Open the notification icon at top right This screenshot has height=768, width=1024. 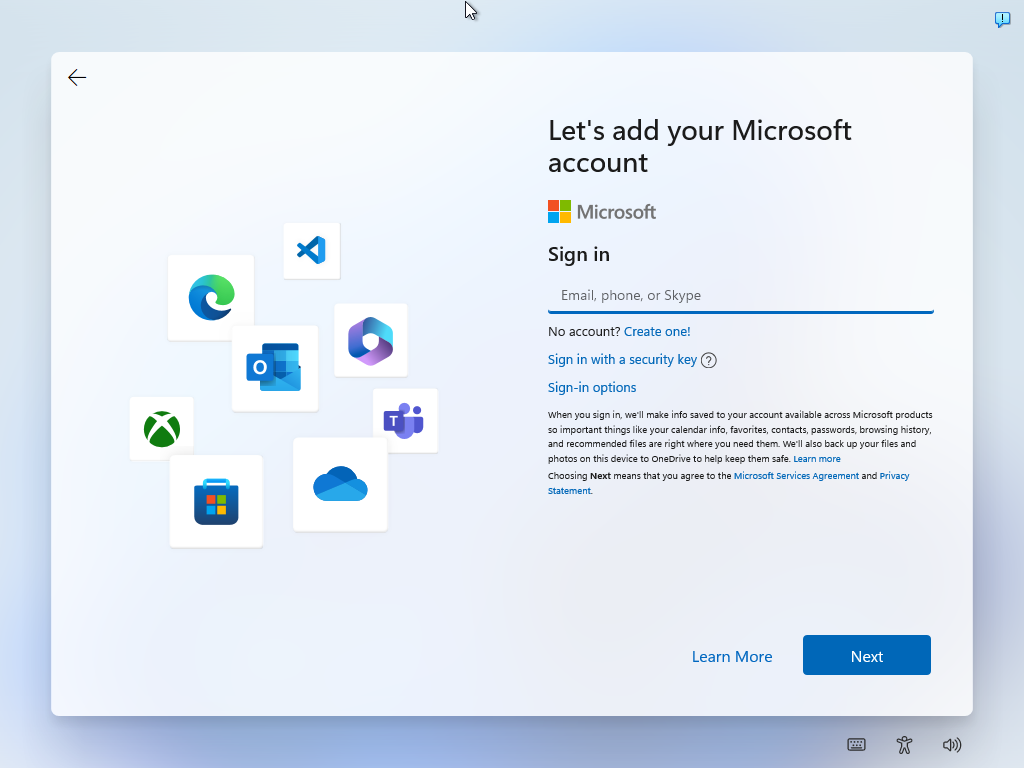click(x=1001, y=19)
